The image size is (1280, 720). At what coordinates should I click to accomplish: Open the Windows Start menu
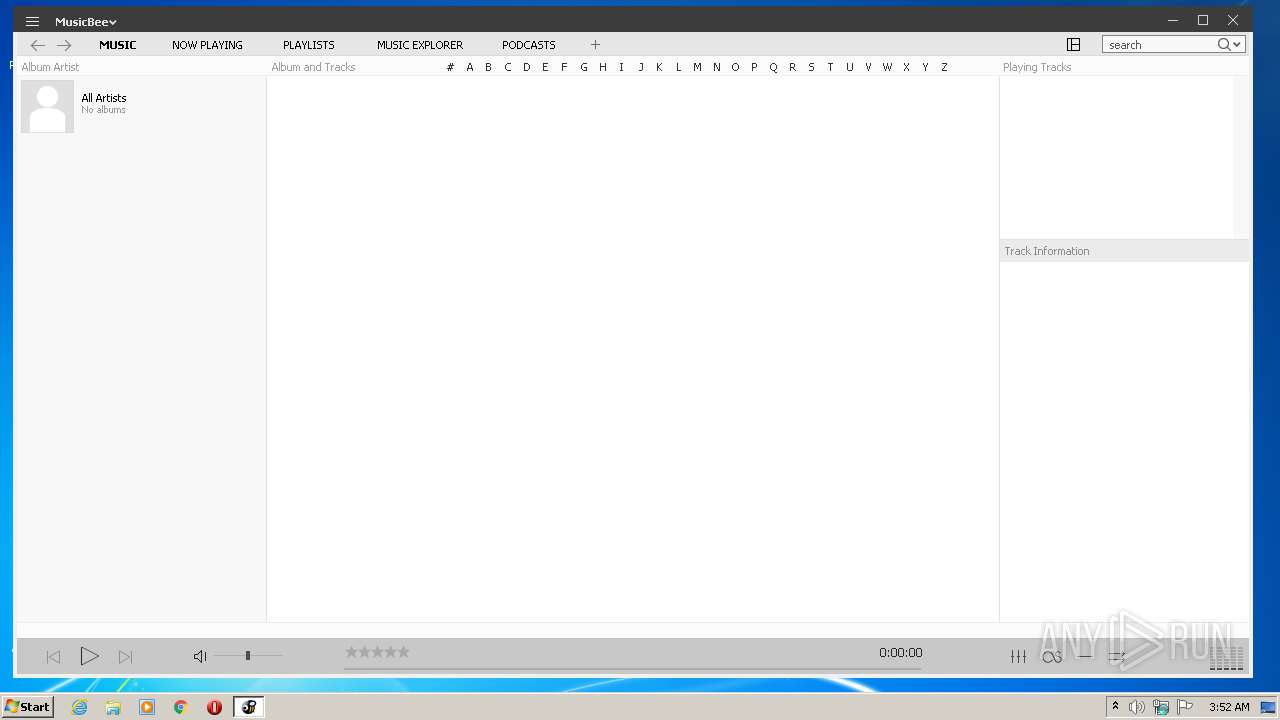(27, 706)
